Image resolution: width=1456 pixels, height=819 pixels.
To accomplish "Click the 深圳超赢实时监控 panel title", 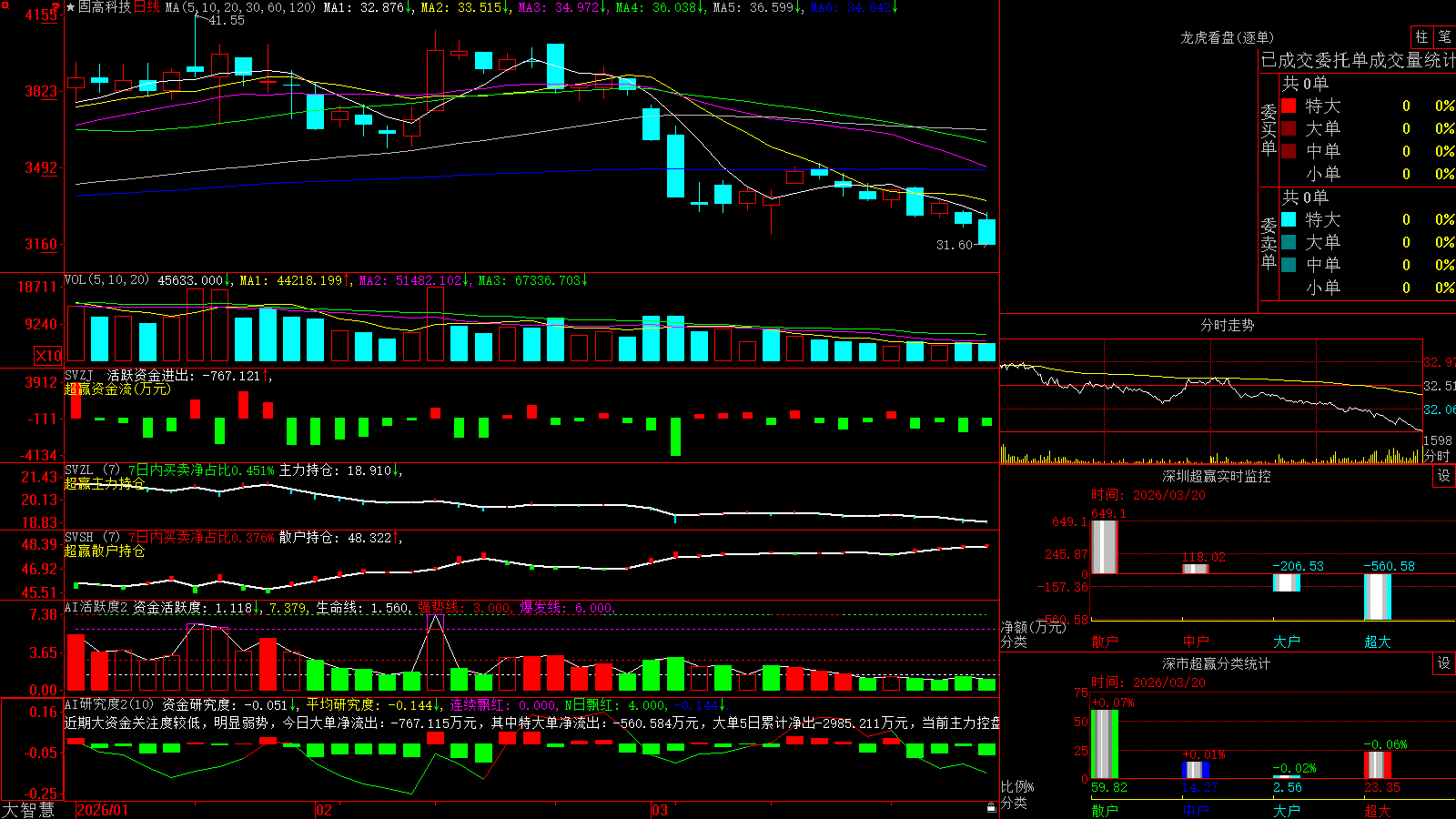I will (x=1217, y=476).
